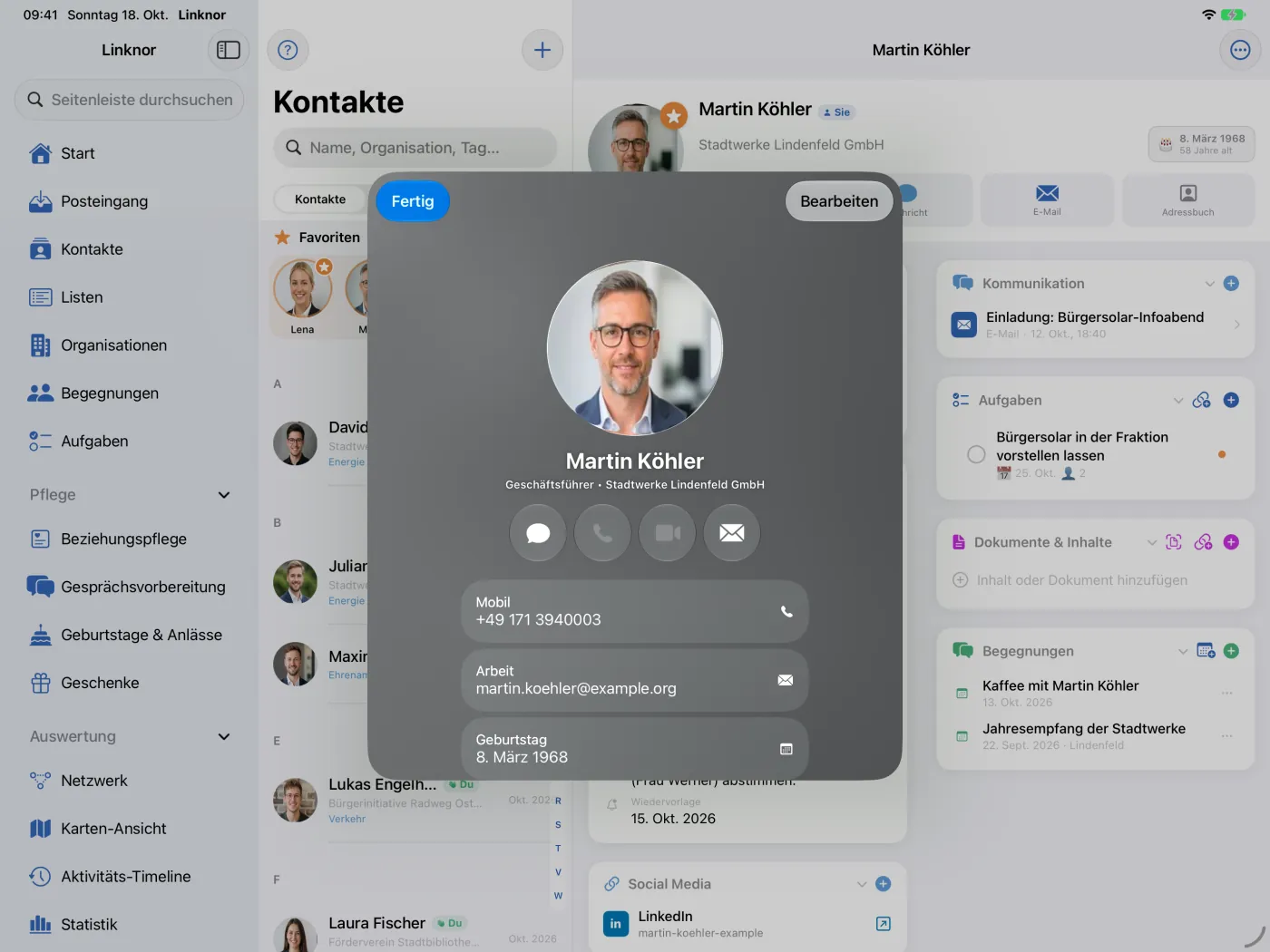Tap the phone call icon in contact card

603,533
